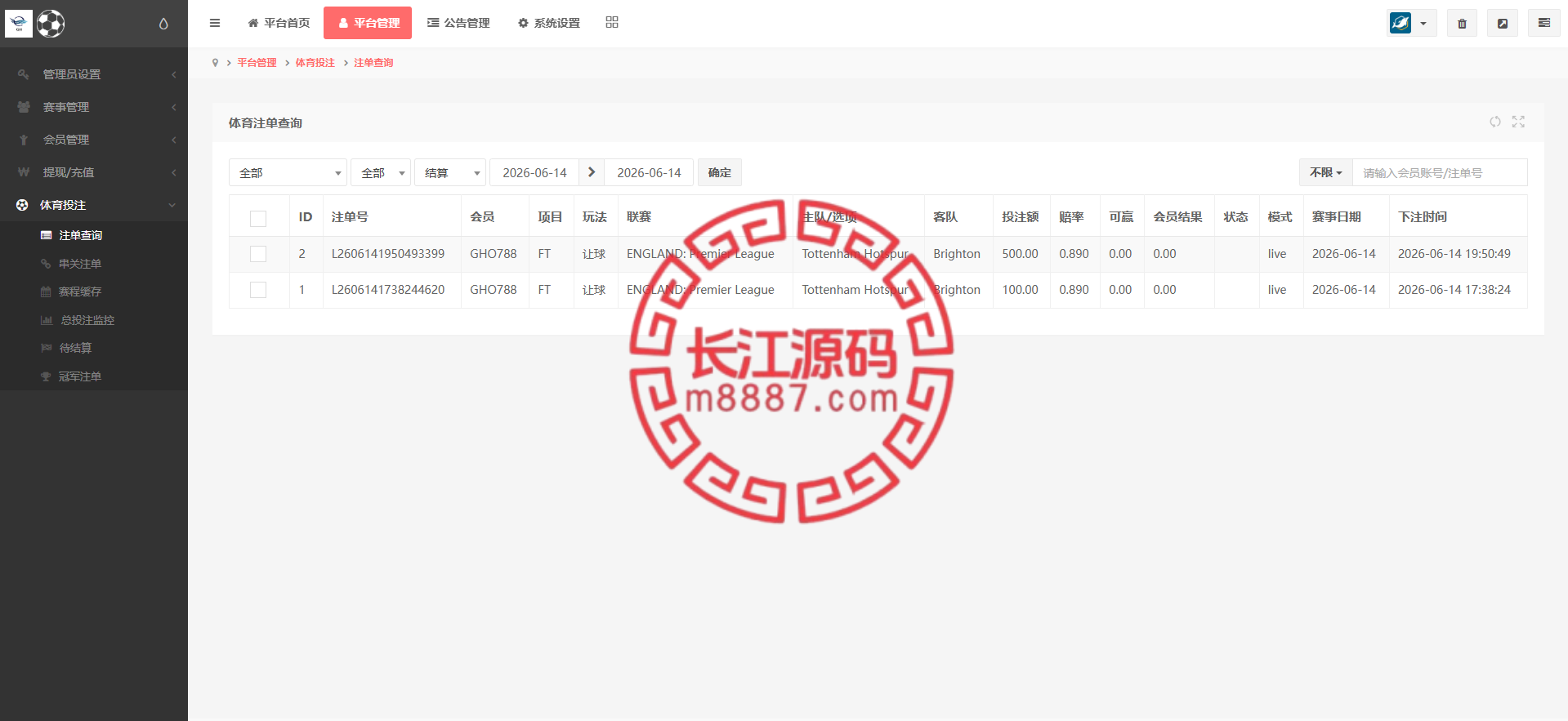Open the 结算 status dropdown

tap(450, 172)
